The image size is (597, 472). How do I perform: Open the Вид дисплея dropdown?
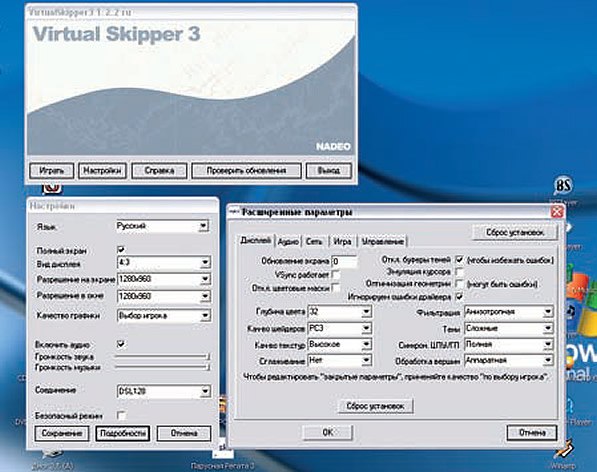(164, 263)
